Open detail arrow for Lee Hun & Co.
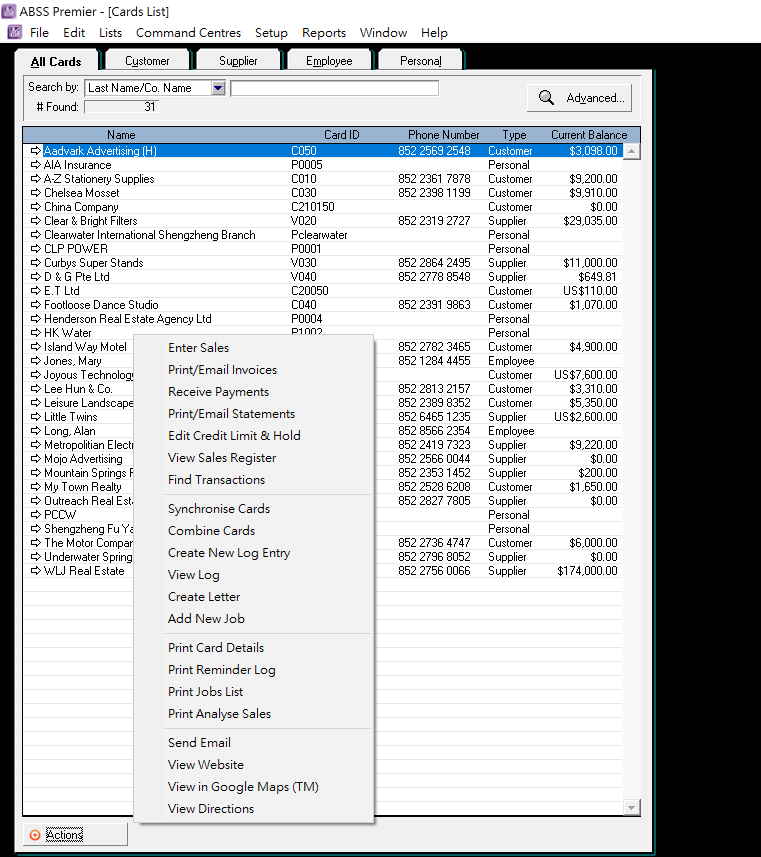 tap(36, 389)
